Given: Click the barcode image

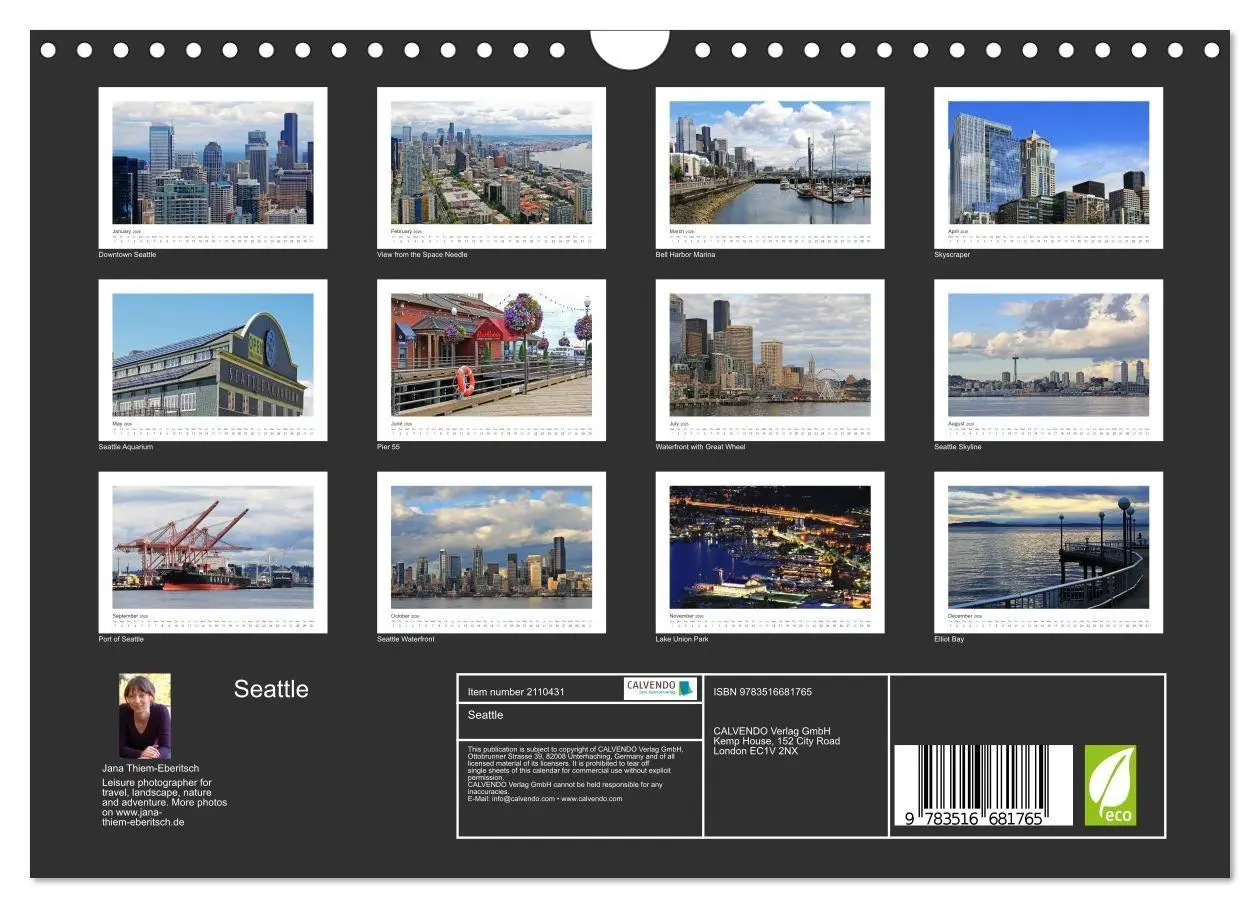Looking at the screenshot, I should click(983, 785).
